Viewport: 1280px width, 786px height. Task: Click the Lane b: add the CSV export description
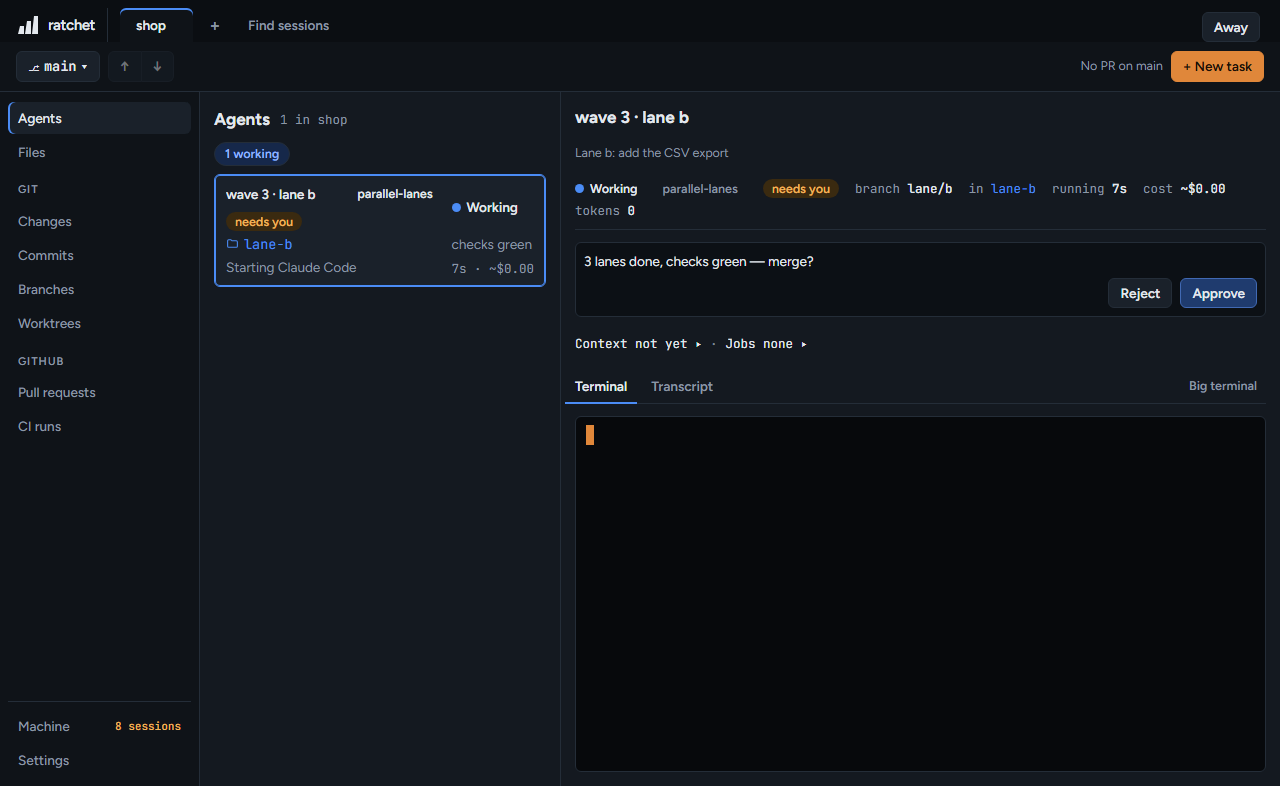(652, 153)
